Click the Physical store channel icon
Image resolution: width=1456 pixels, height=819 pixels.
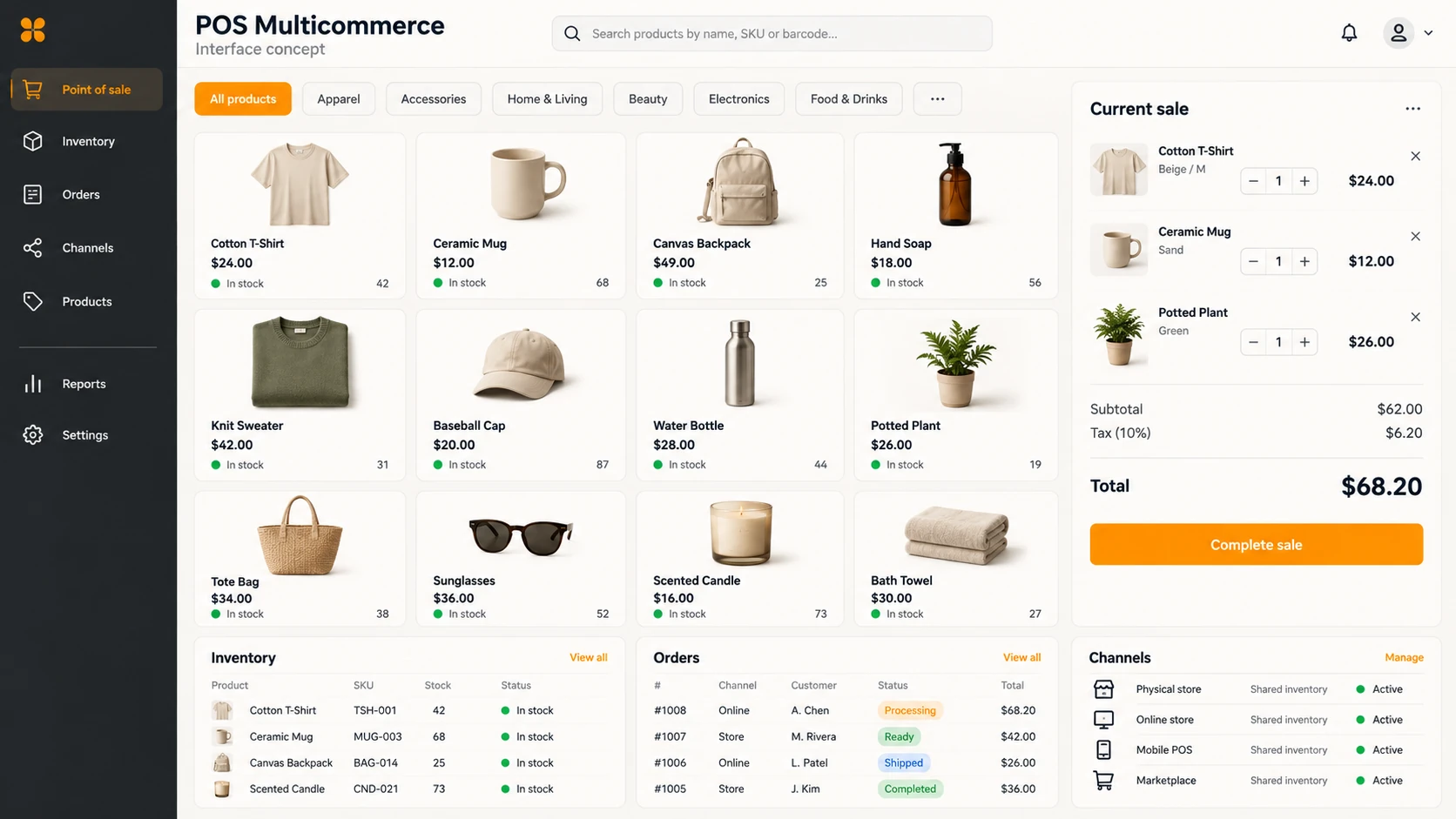click(x=1103, y=689)
